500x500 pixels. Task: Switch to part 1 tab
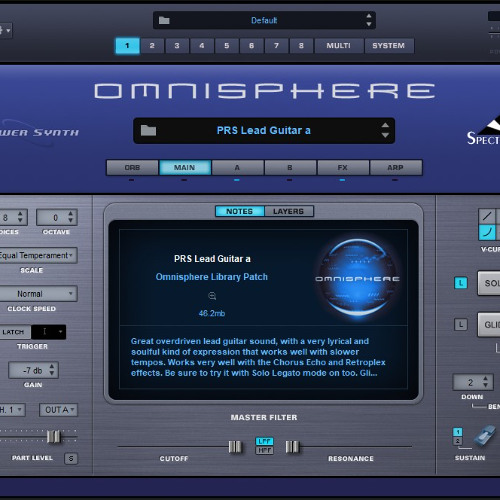pos(127,46)
